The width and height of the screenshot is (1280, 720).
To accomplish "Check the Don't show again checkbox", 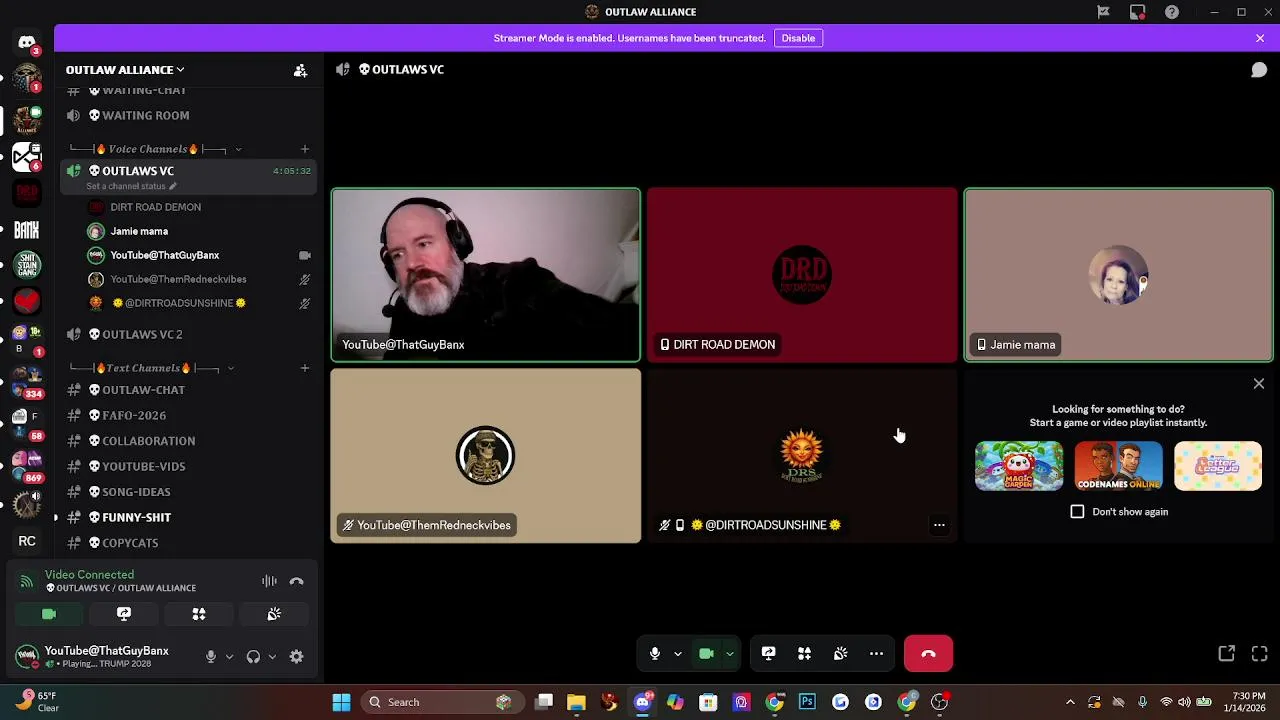I will pyautogui.click(x=1077, y=512).
